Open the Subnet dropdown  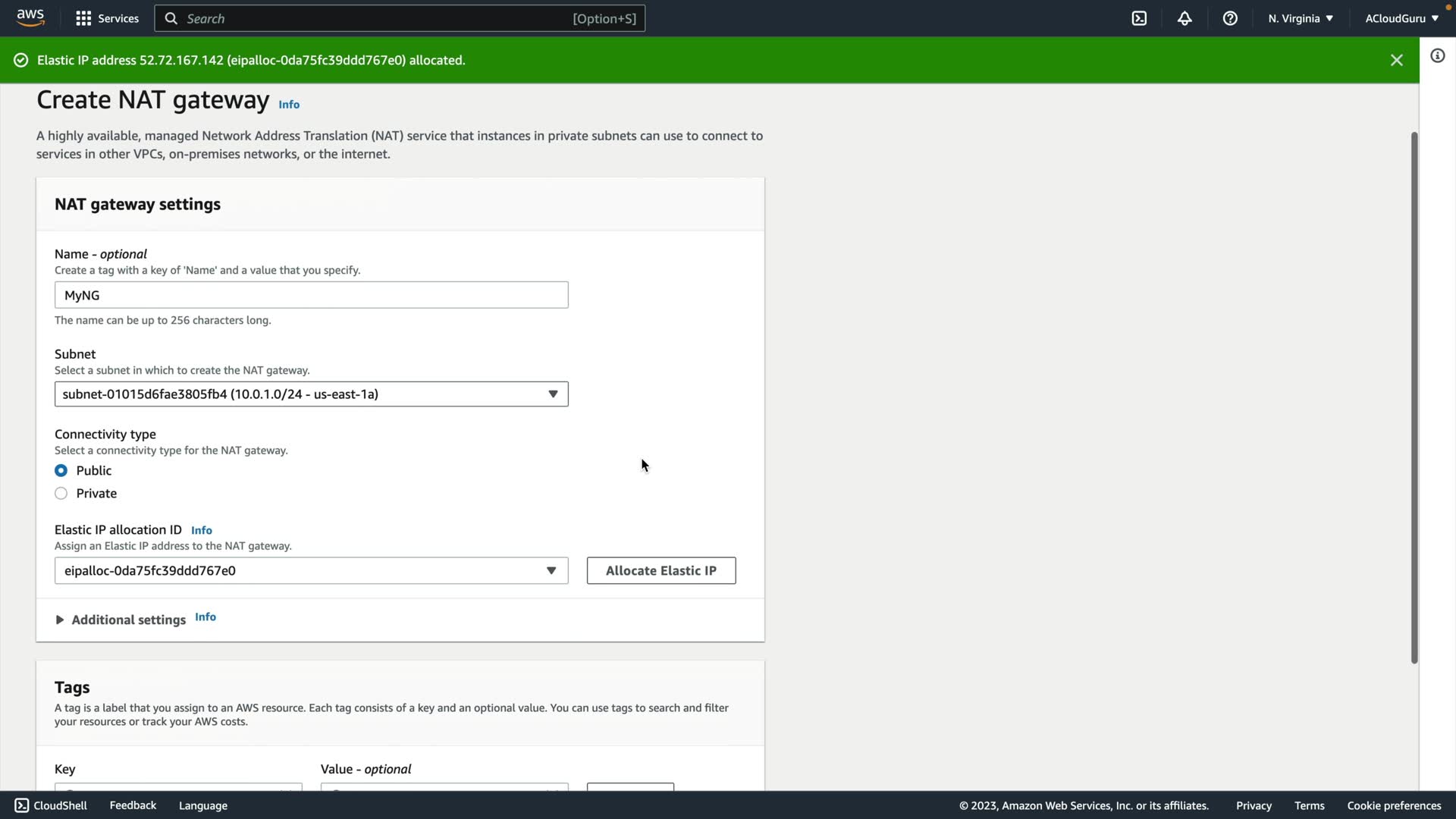[x=311, y=394]
